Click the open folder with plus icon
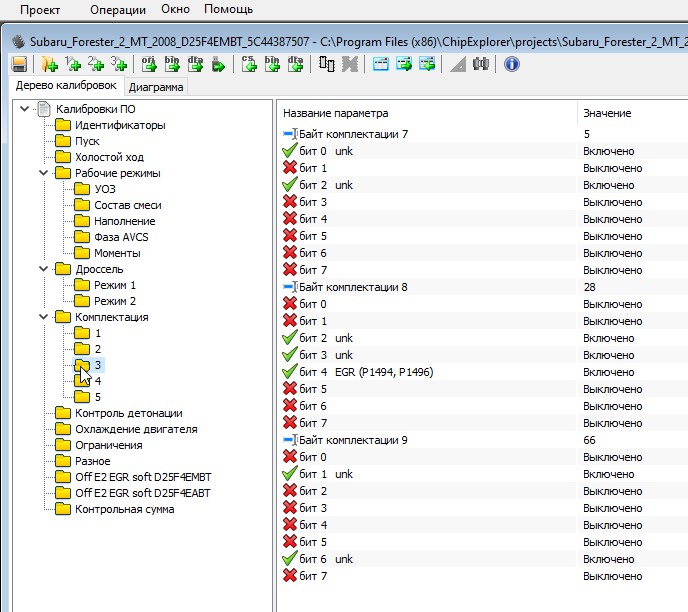The width and height of the screenshot is (688, 612). (50, 64)
